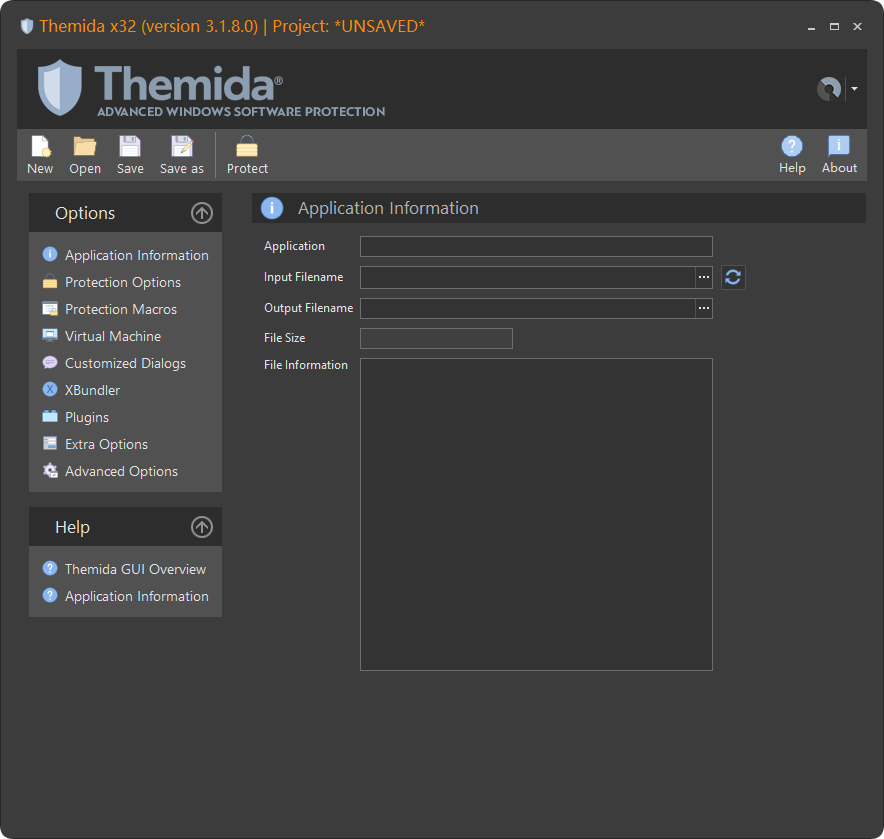Open the theme dropdown in header

coord(854,89)
